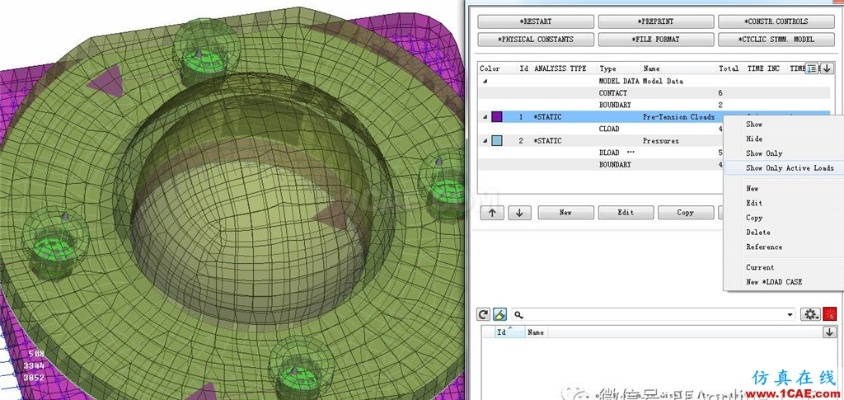This screenshot has height=400, width=844.
Task: Collapse the Pre-Tension Cloads step row
Action: coord(485,117)
